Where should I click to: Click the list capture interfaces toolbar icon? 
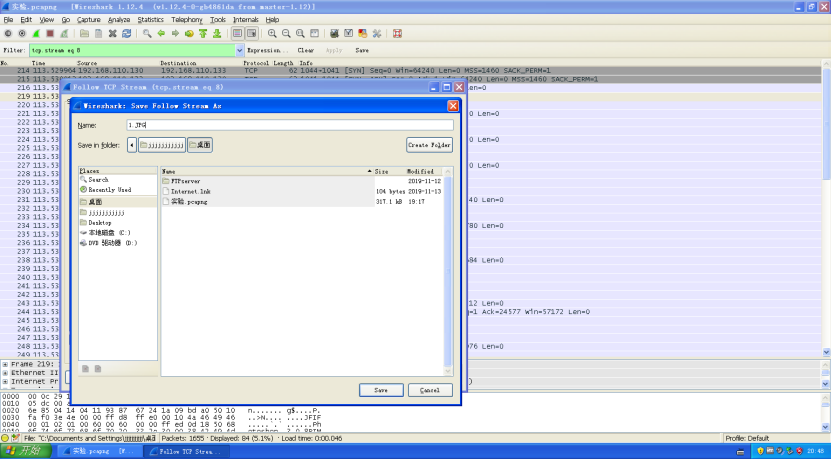tap(8, 33)
